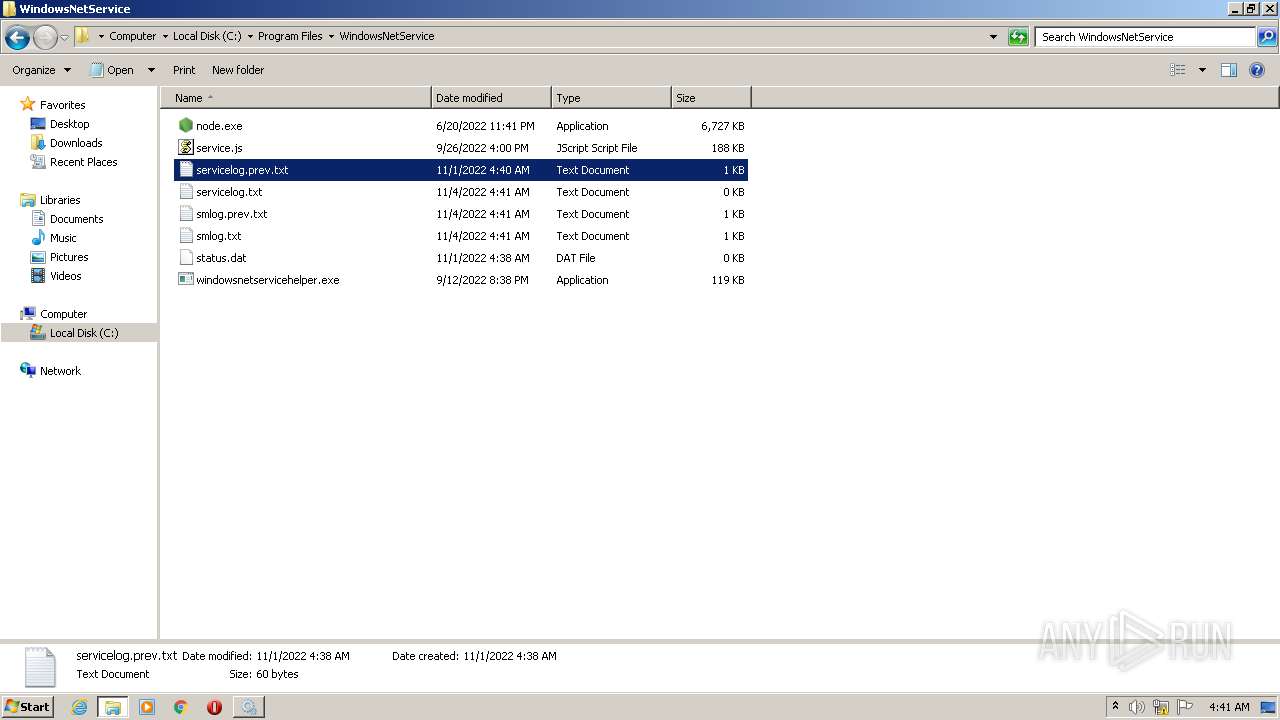Click the search magnifier icon
Viewport: 1280px width, 720px height.
pos(1267,37)
